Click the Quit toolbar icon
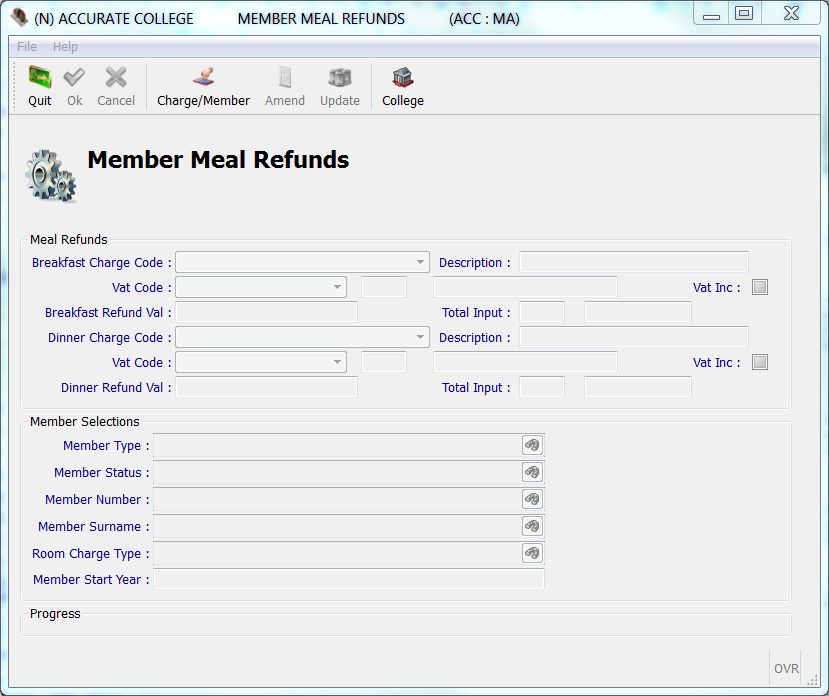The height and width of the screenshot is (696, 829). point(40,79)
